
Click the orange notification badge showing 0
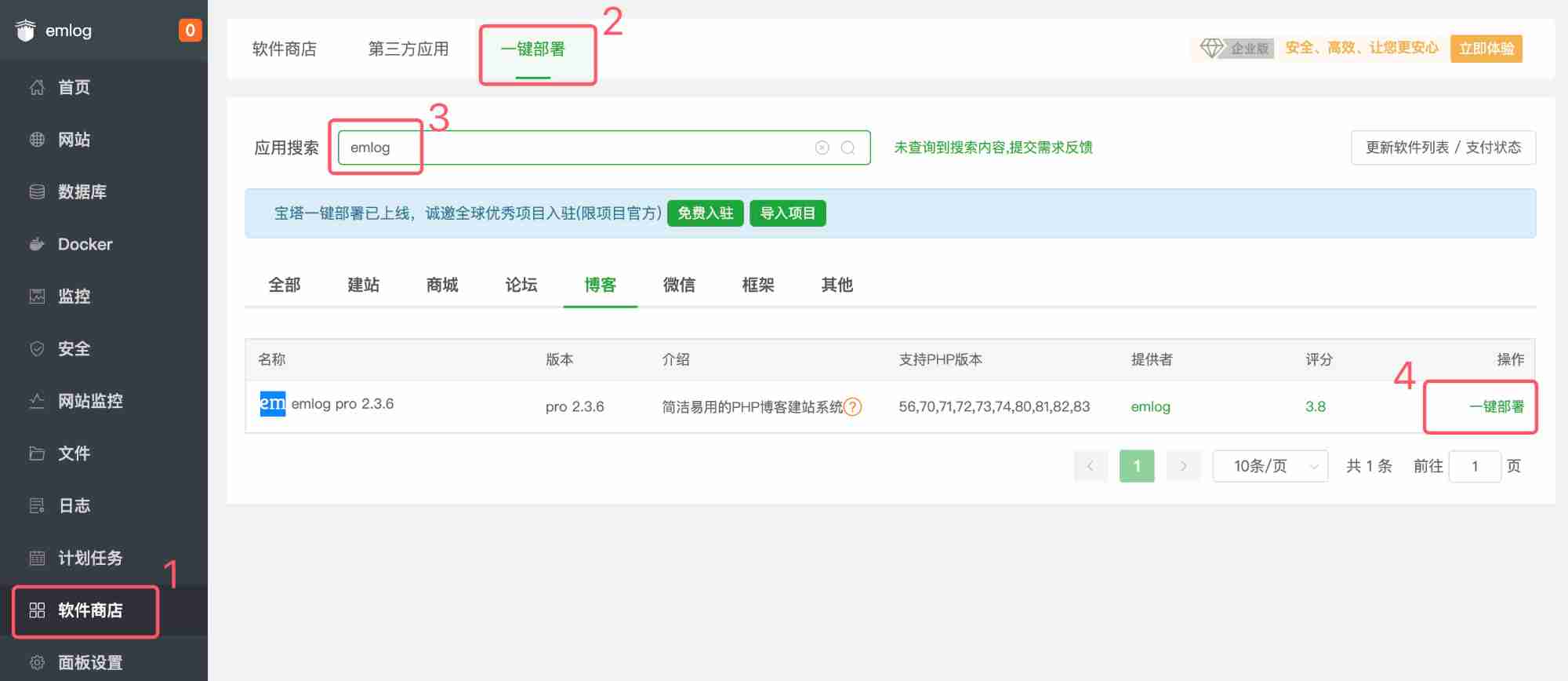click(190, 31)
